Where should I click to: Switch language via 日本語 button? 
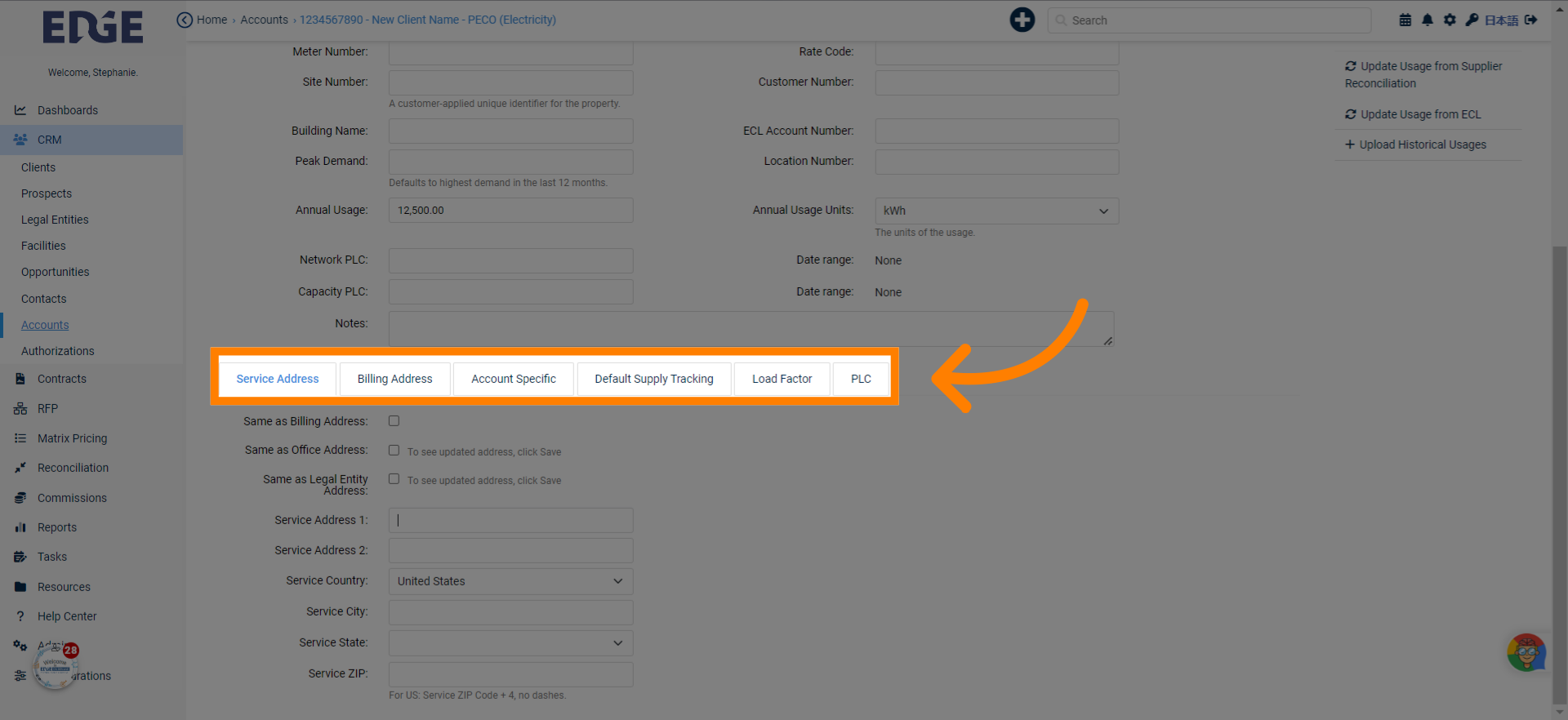click(1501, 20)
